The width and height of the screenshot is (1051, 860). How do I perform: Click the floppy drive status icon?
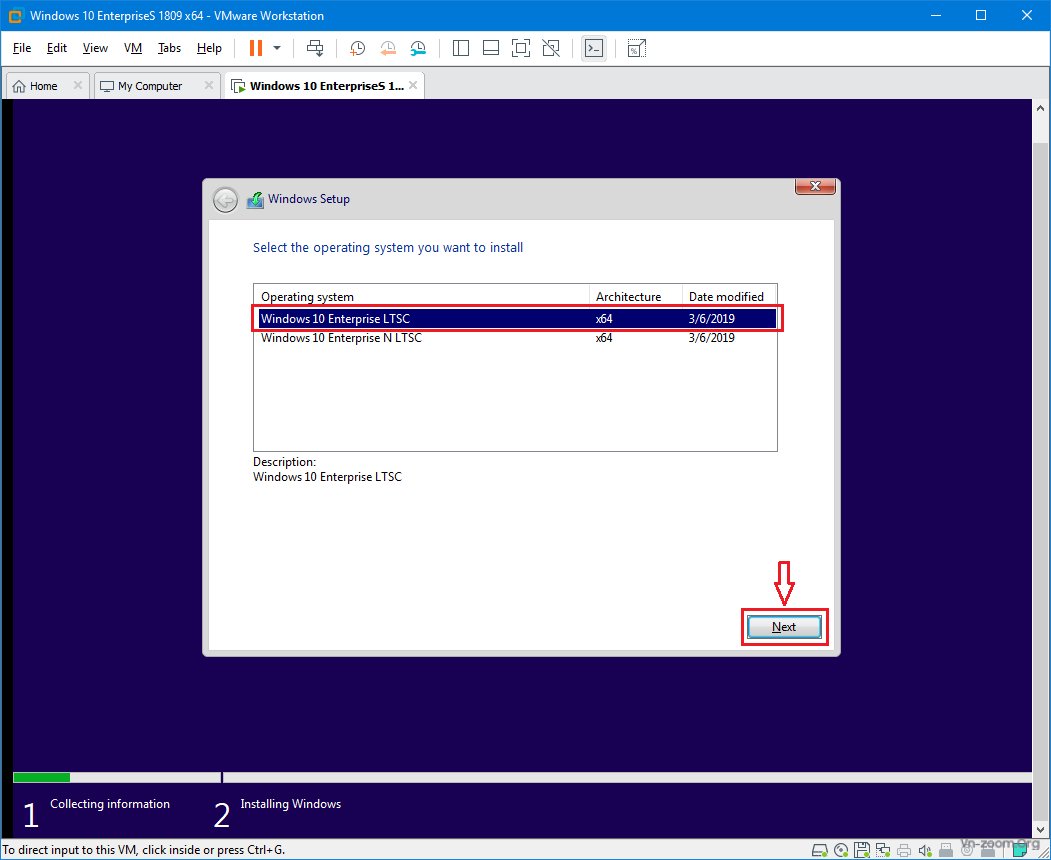pos(862,850)
